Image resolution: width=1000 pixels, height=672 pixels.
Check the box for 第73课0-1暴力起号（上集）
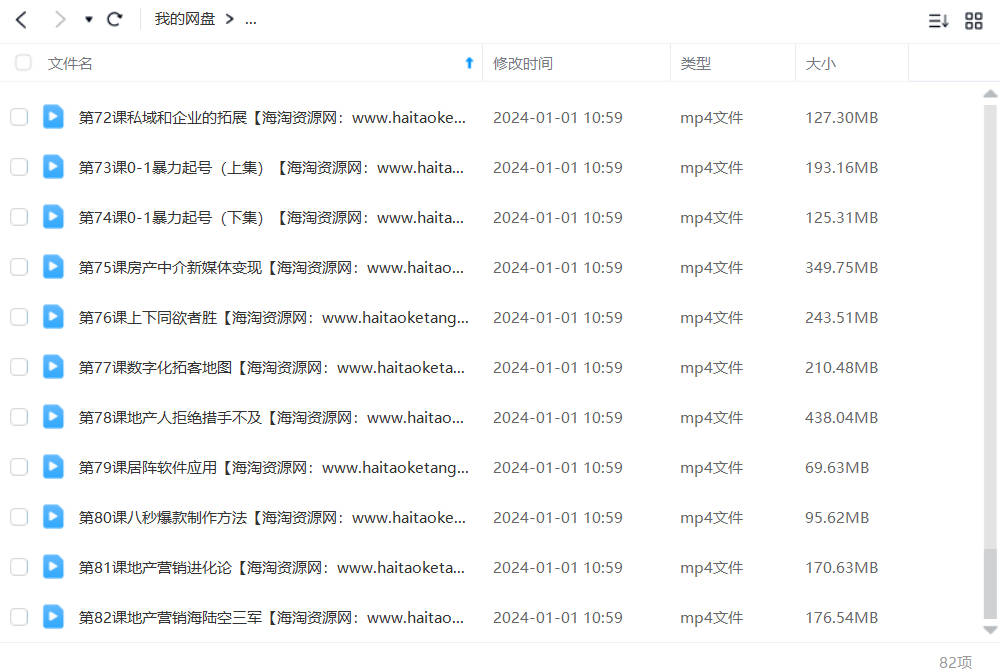click(x=19, y=167)
